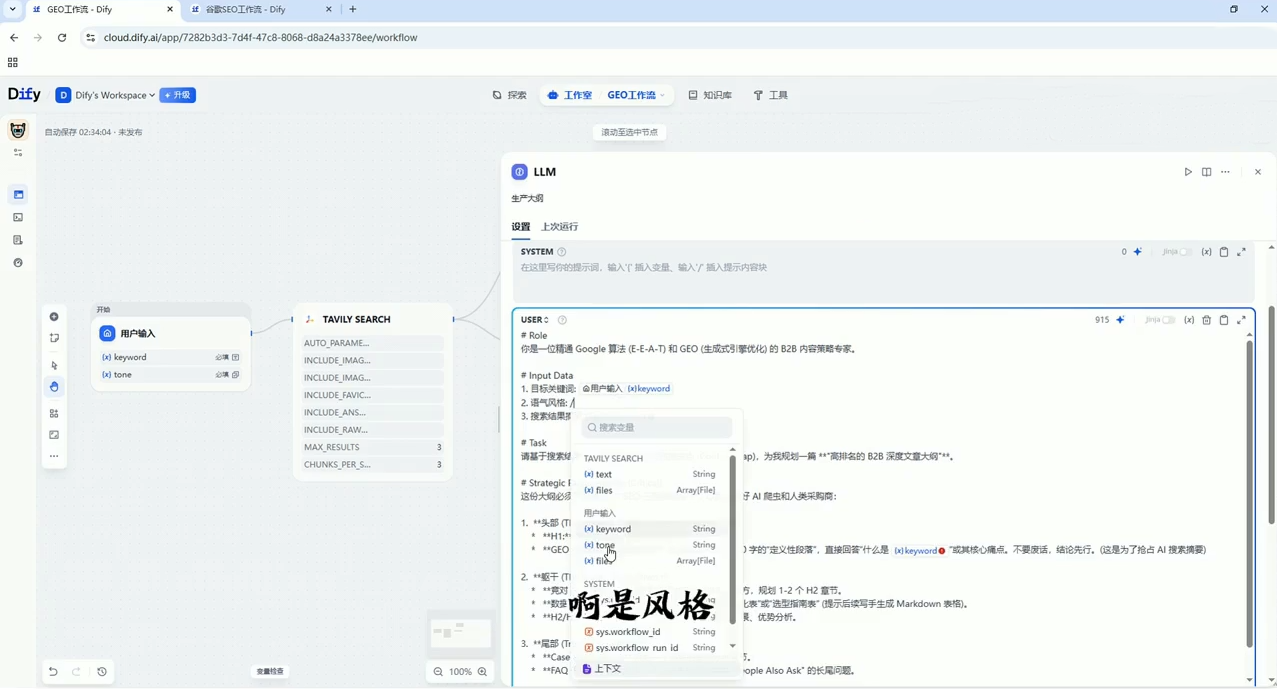Enable Jinja mode for the USER prompt

point(1169,320)
